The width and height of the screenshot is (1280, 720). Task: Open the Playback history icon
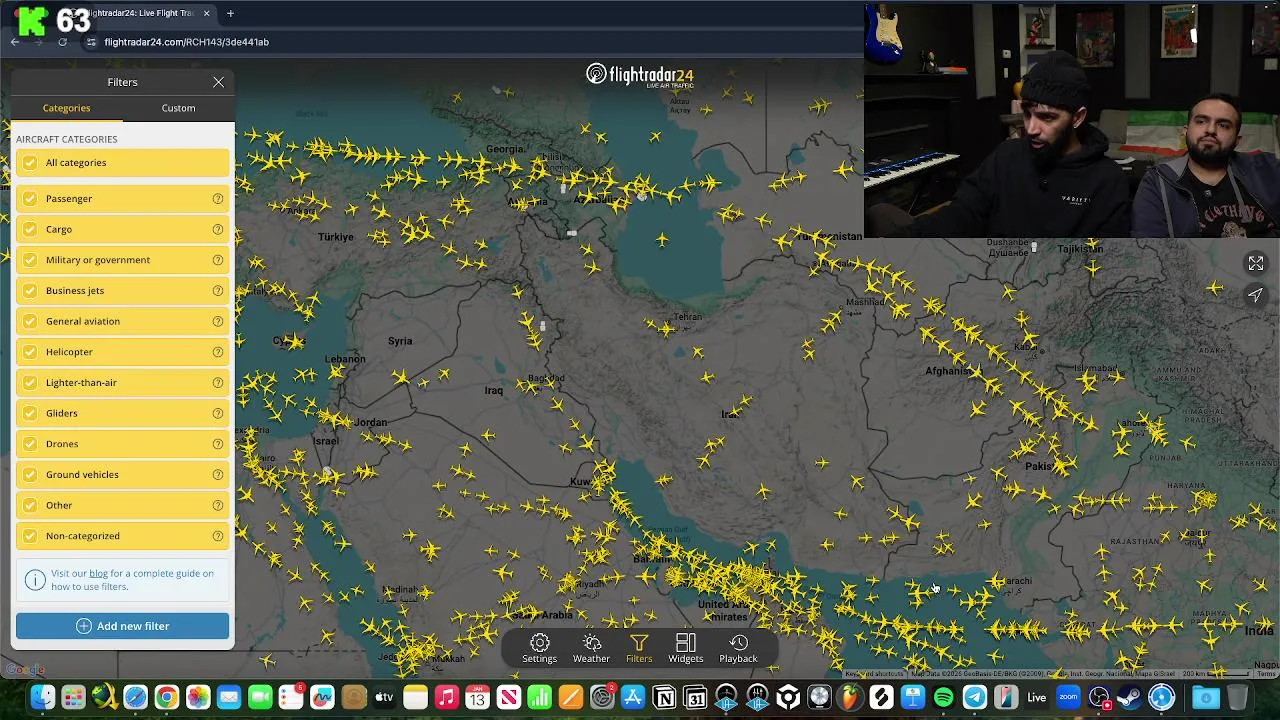click(x=738, y=642)
